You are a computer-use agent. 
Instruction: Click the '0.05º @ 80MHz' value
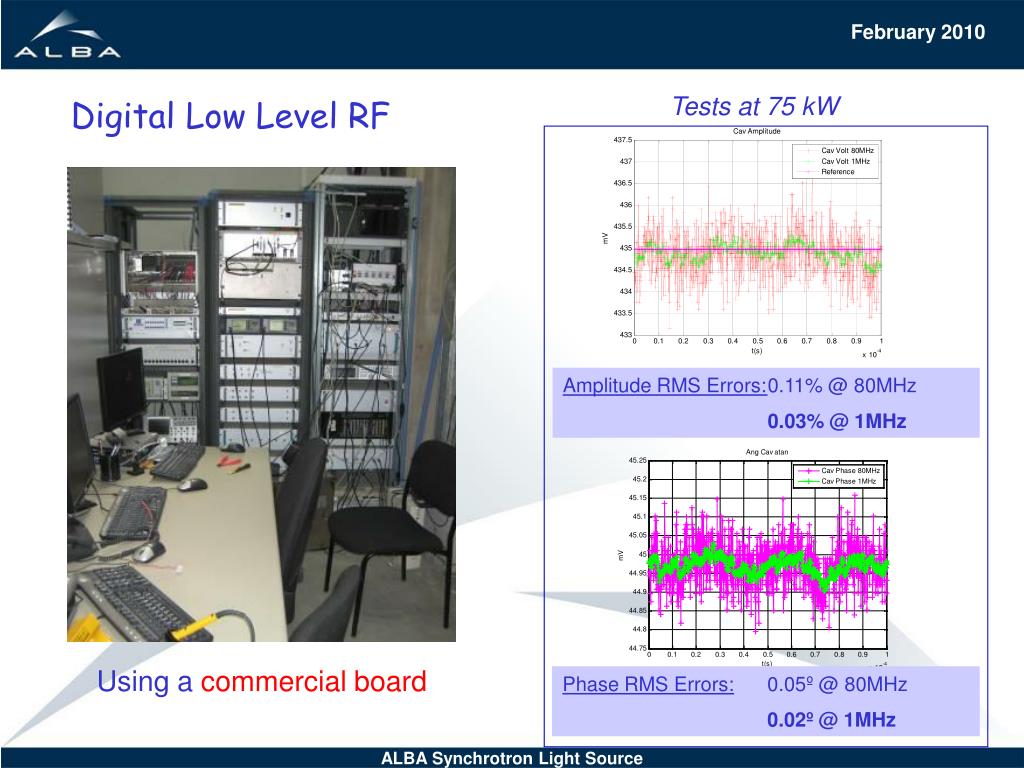[837, 684]
